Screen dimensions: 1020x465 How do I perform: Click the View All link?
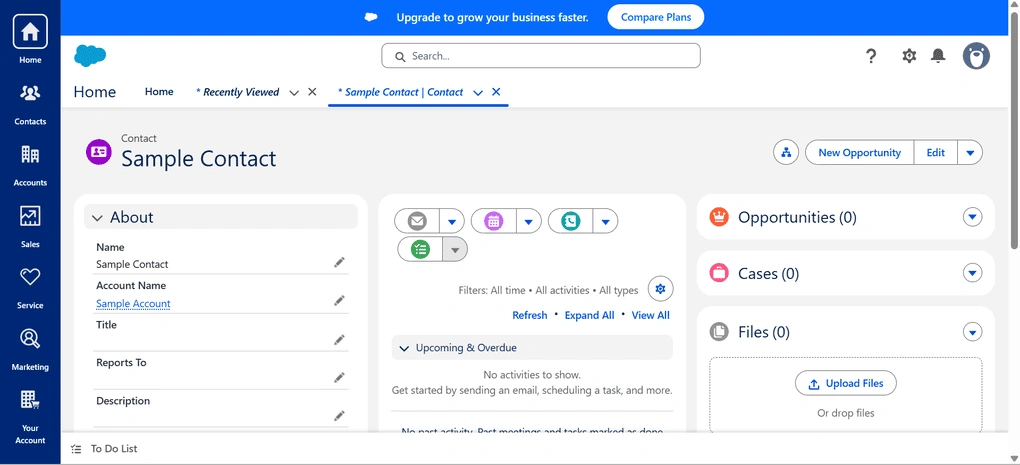pyautogui.click(x=651, y=315)
